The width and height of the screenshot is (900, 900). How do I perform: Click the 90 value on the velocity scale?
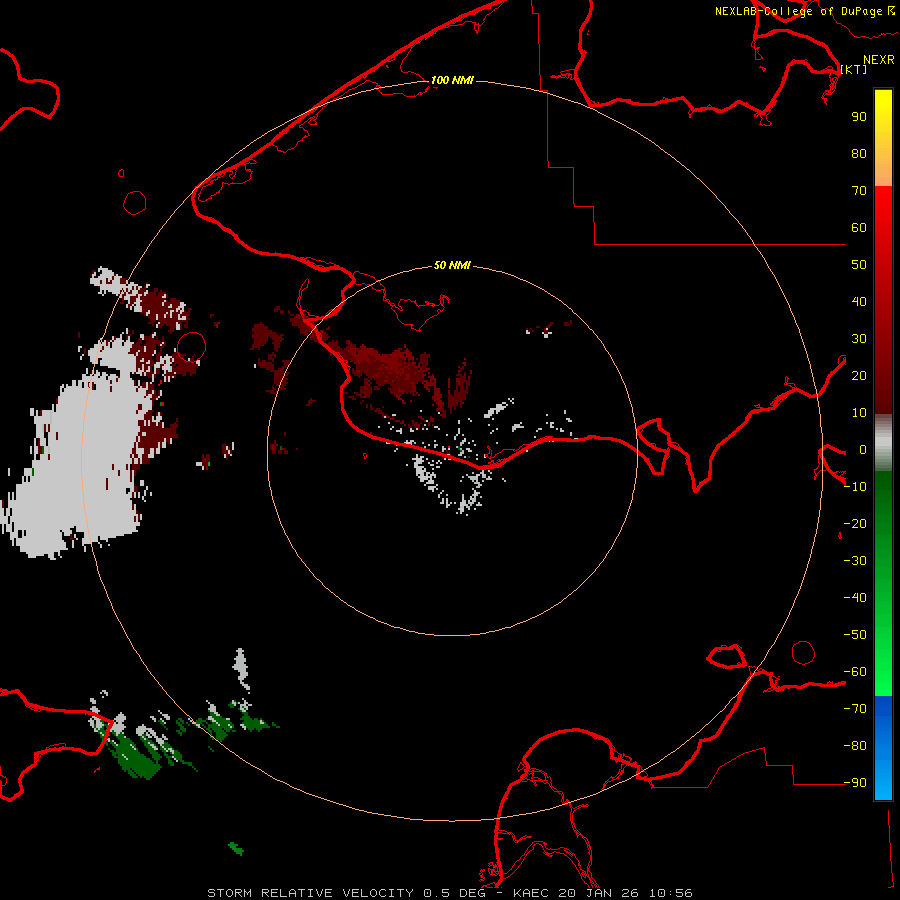(x=859, y=117)
